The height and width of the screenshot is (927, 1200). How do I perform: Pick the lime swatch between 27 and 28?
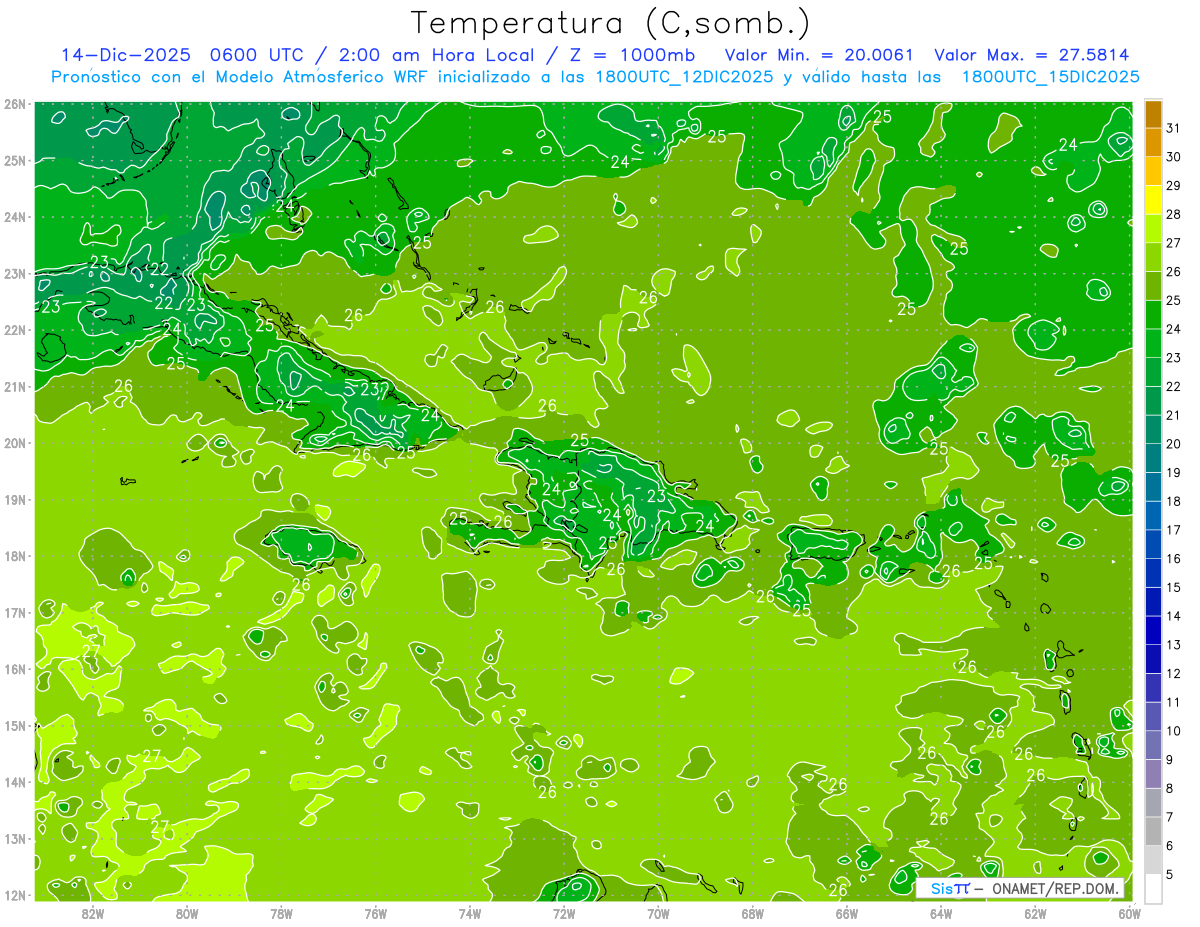[x=1153, y=228]
